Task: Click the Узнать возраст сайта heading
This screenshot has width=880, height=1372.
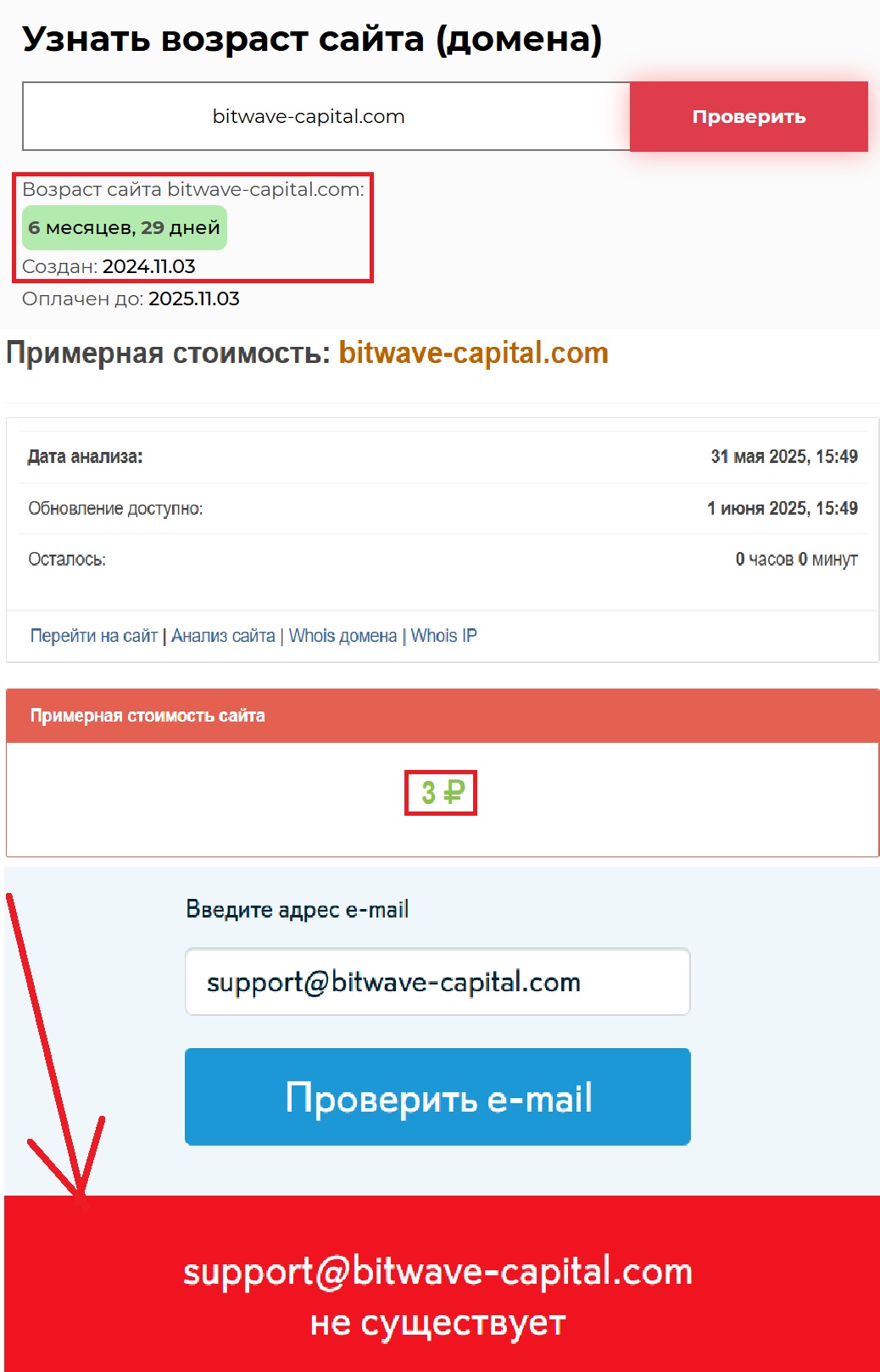Action: [x=312, y=39]
